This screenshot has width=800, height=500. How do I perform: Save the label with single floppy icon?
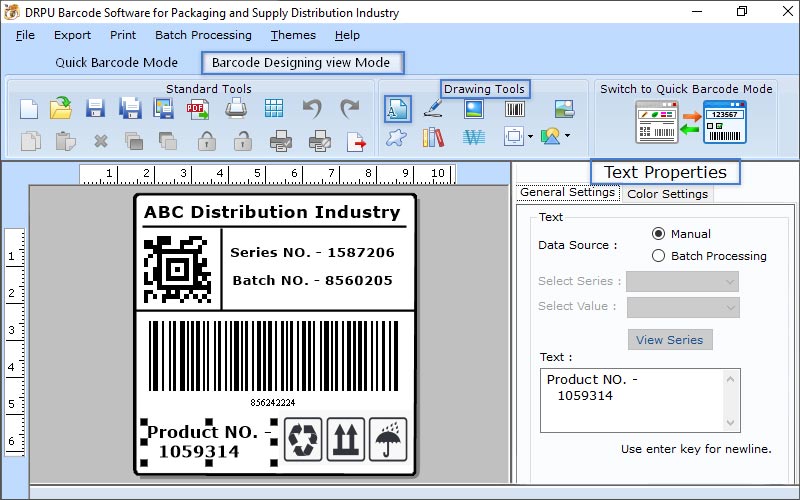tap(95, 109)
